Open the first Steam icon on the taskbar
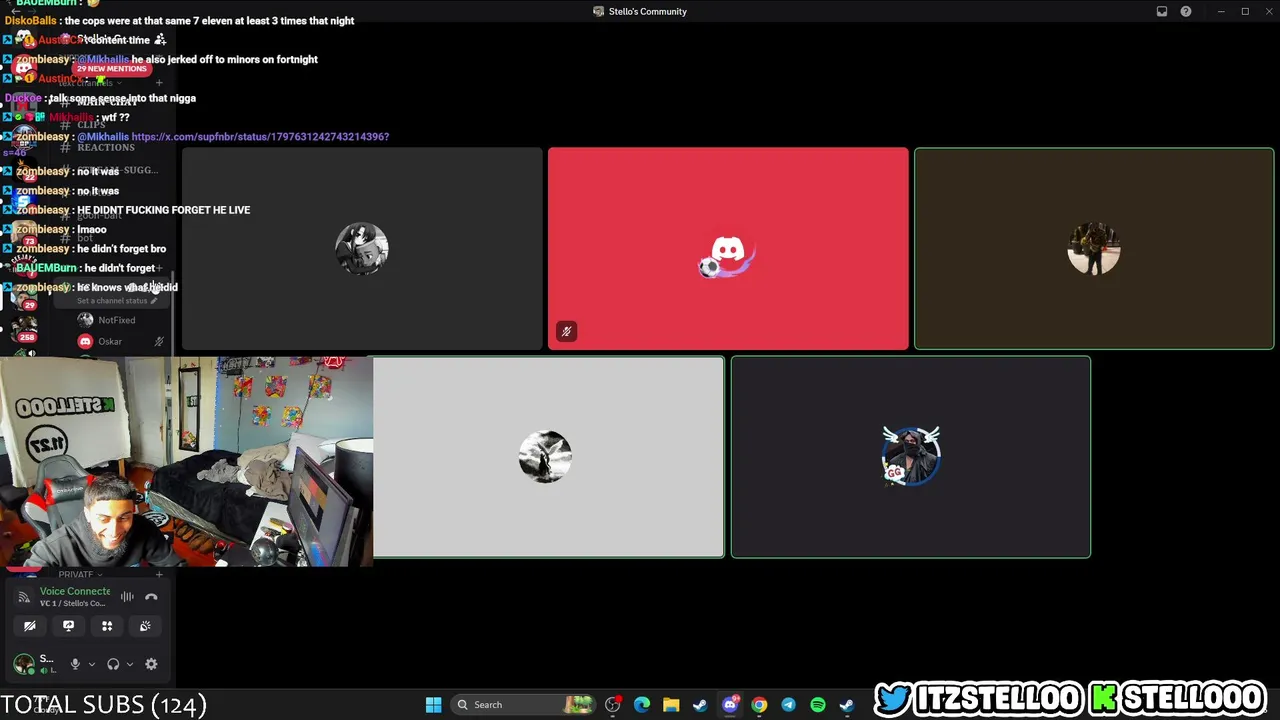1280x720 pixels. pyautogui.click(x=700, y=705)
